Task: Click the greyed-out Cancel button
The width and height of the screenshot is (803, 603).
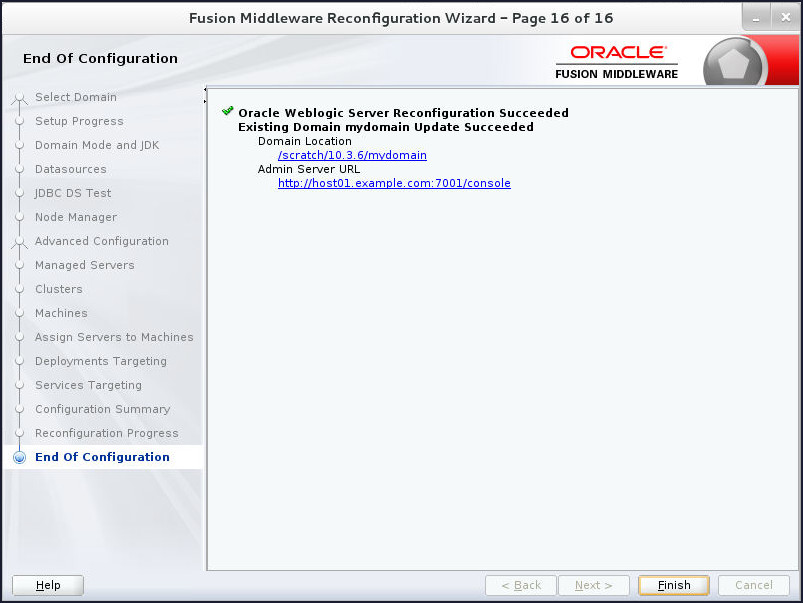Action: pyautogui.click(x=753, y=585)
